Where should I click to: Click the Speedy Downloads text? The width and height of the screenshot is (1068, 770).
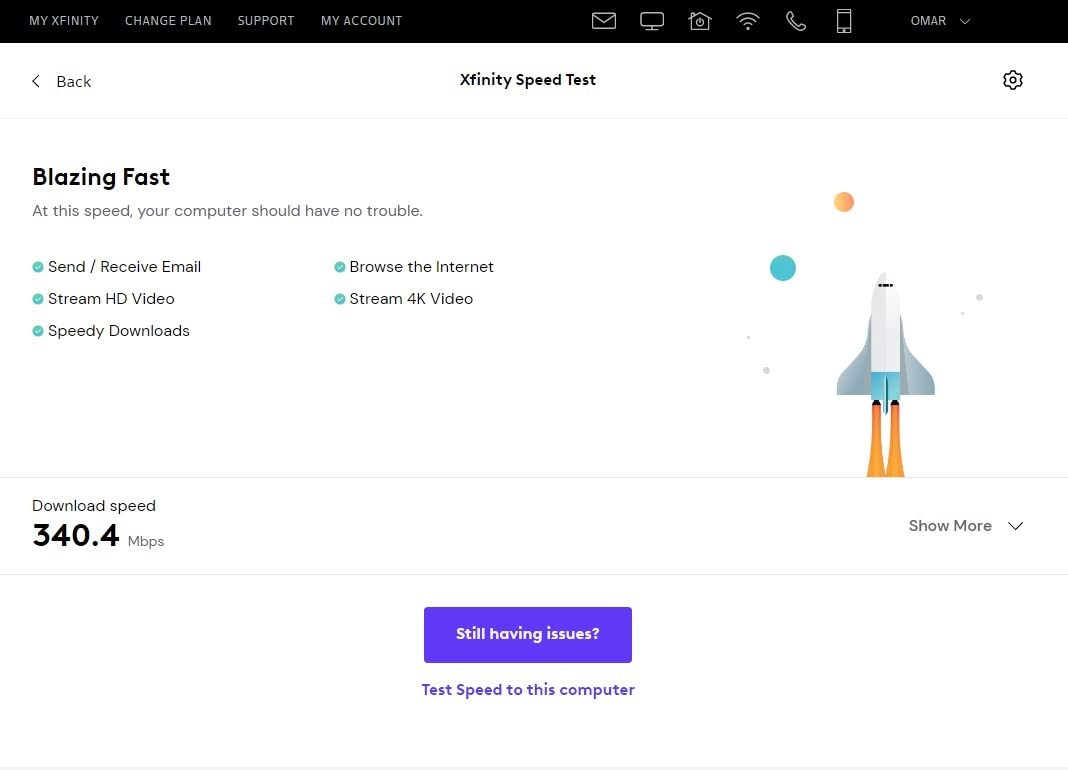(x=119, y=331)
